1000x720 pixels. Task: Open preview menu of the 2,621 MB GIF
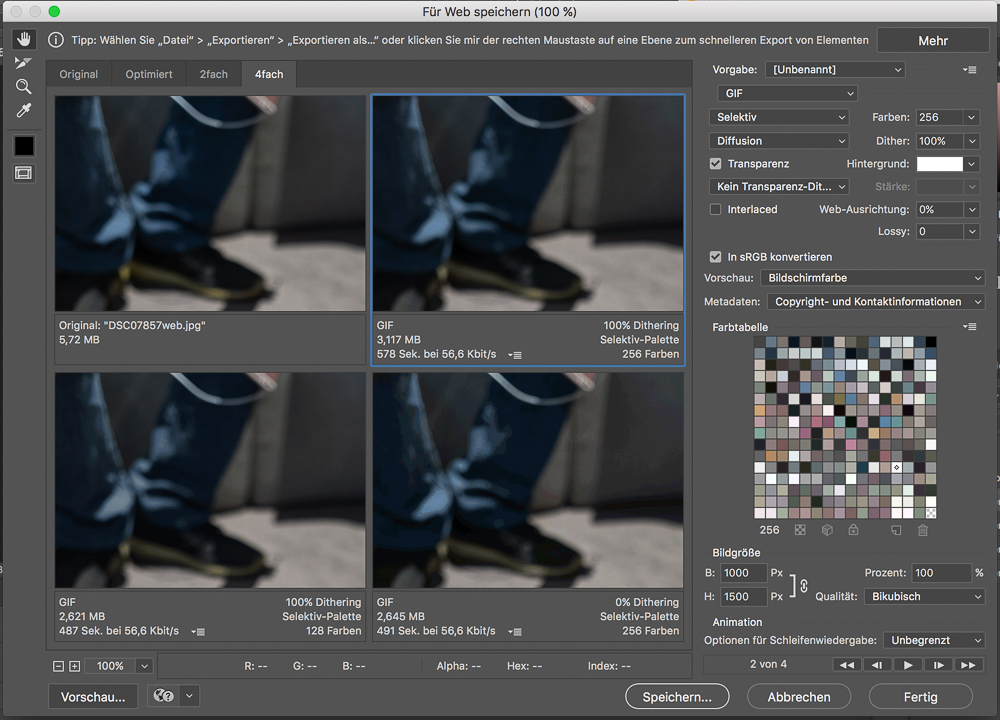198,631
